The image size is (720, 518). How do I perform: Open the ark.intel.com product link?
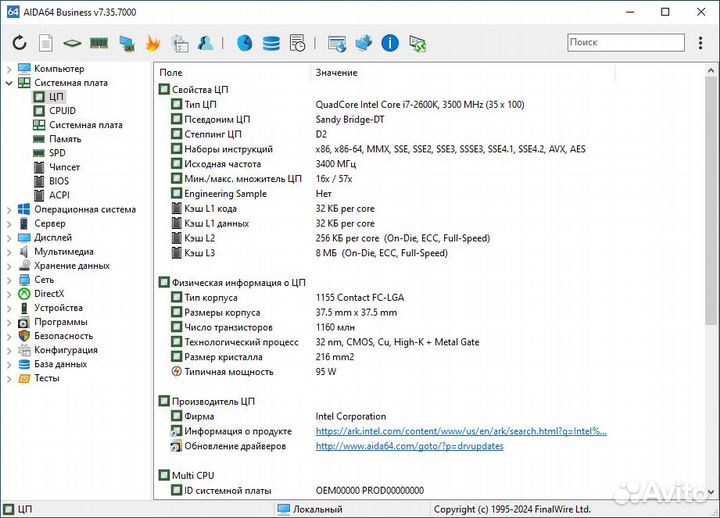coord(461,431)
